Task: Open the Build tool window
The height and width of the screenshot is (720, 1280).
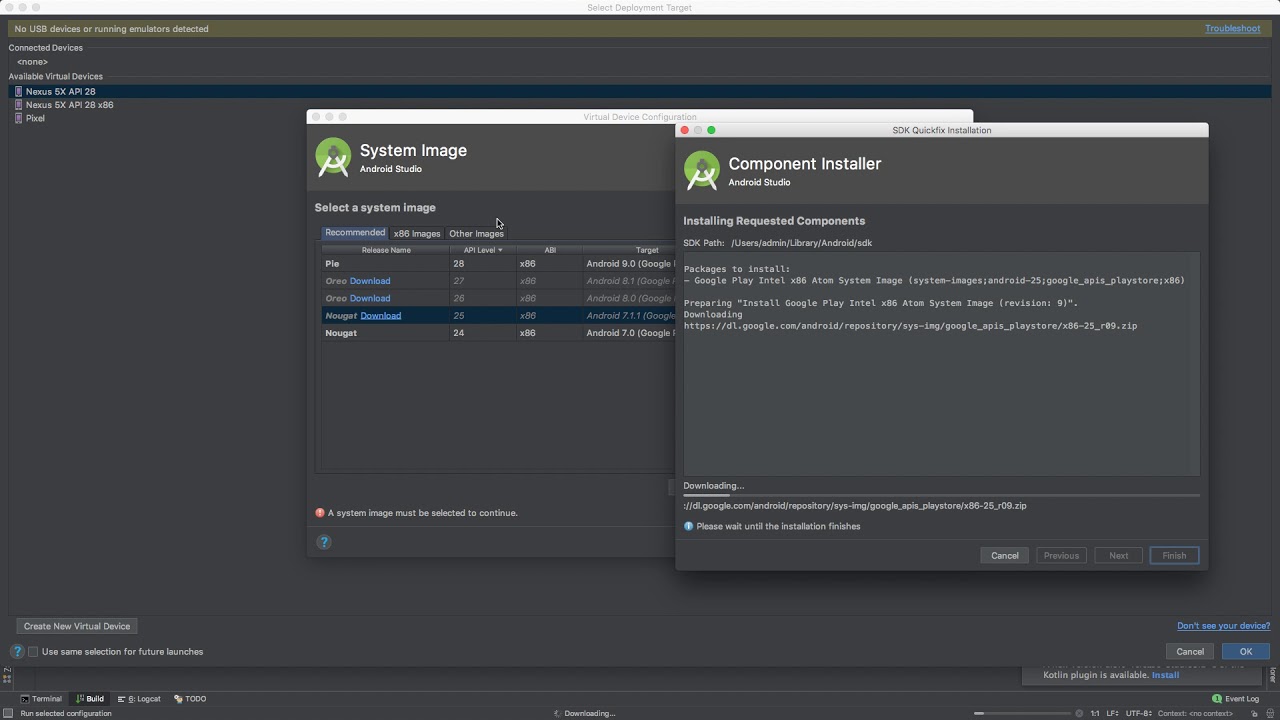Action: coord(90,699)
